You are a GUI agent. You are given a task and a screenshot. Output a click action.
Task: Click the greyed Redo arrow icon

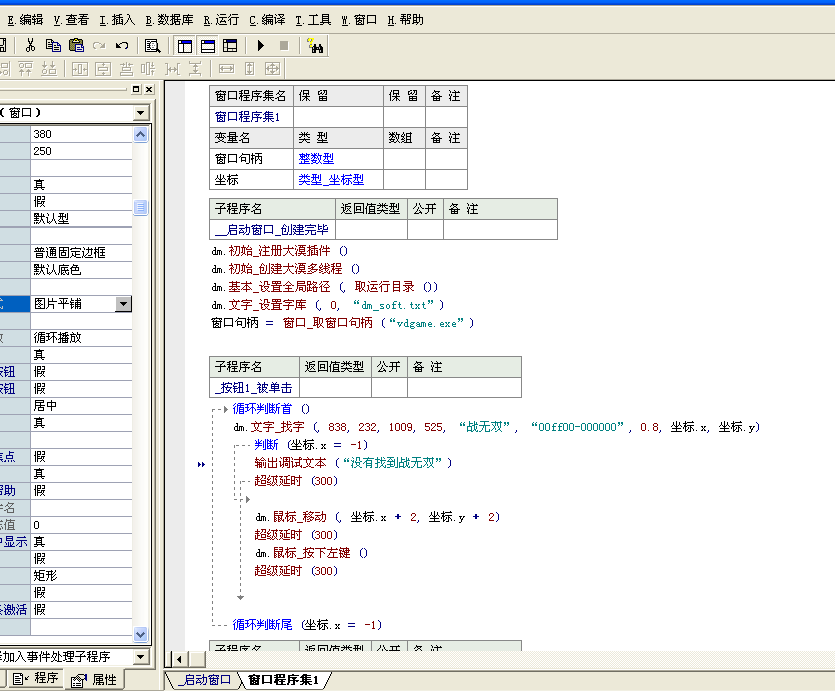[99, 46]
